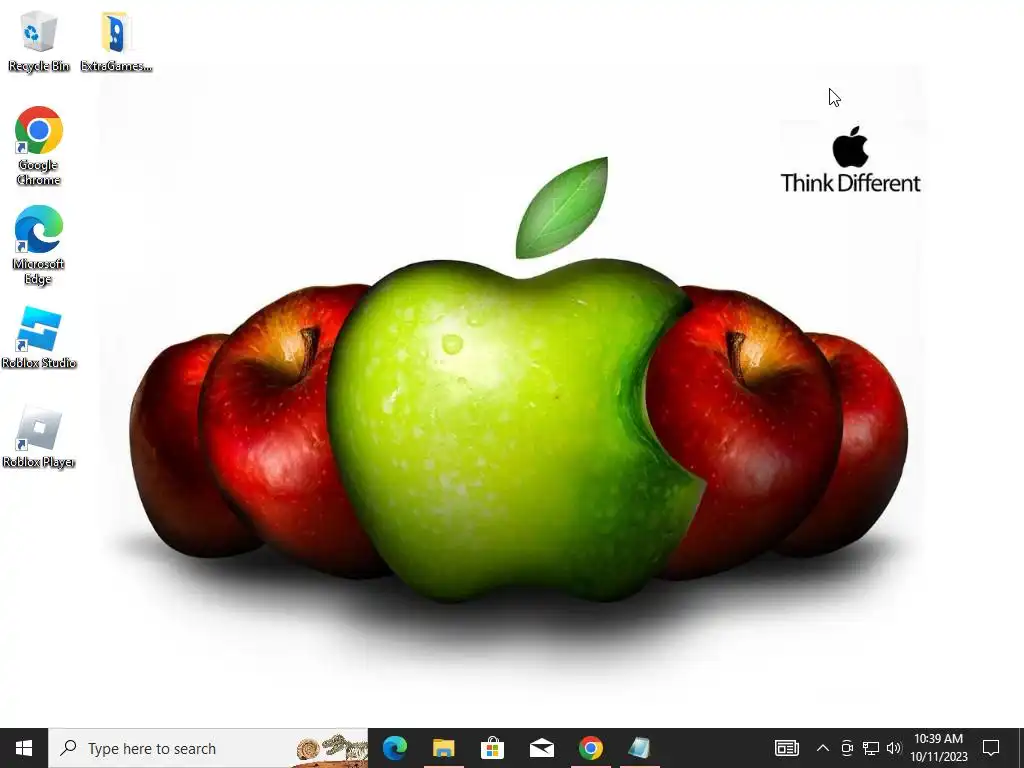Viewport: 1024px width, 768px height.
Task: Switch to Chrome on the taskbar
Action: click(x=590, y=748)
